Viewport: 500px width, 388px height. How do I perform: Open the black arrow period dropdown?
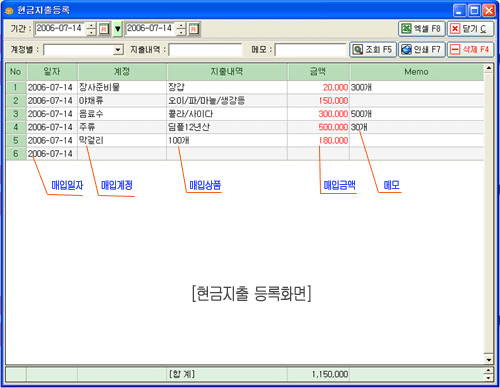118,29
